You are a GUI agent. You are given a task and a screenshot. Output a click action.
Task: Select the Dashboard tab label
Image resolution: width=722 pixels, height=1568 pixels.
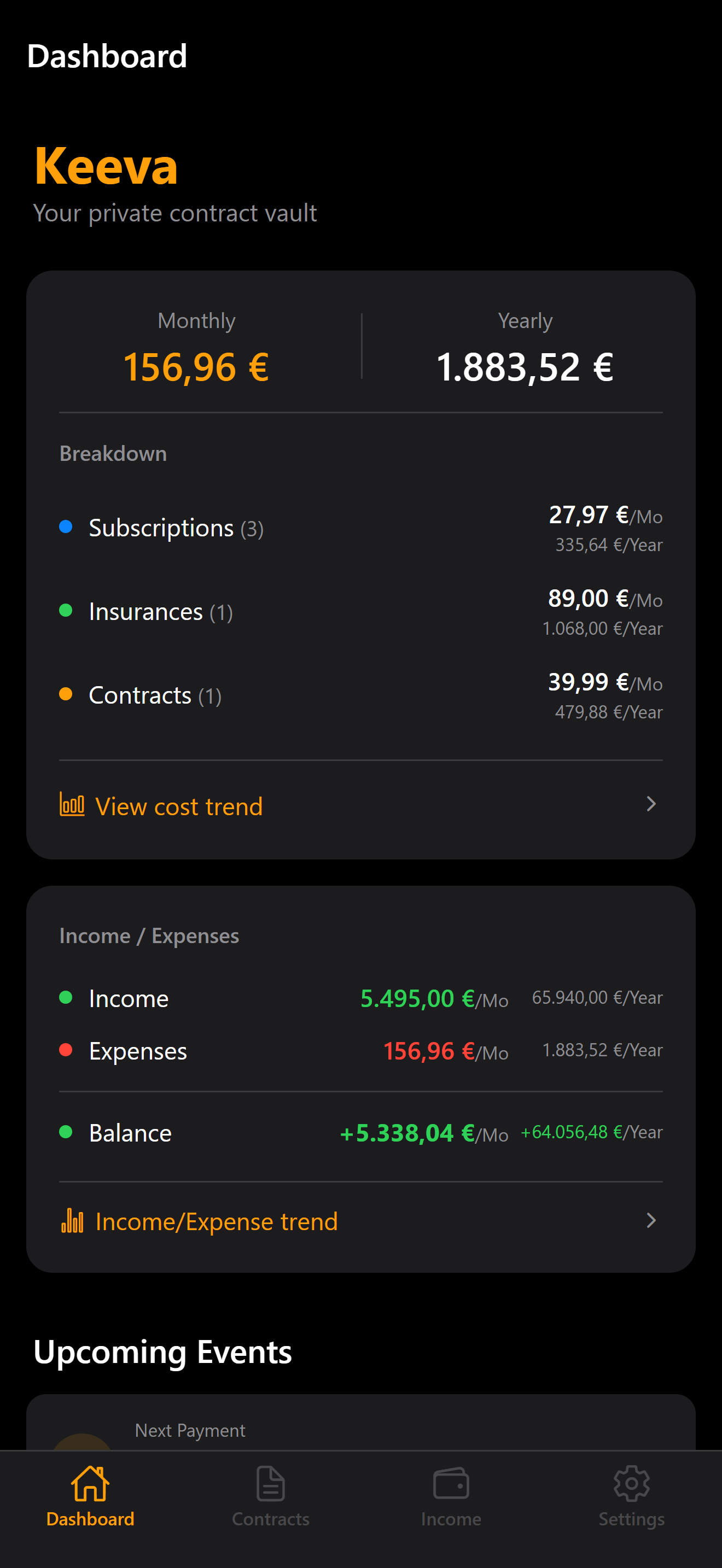pos(90,1519)
